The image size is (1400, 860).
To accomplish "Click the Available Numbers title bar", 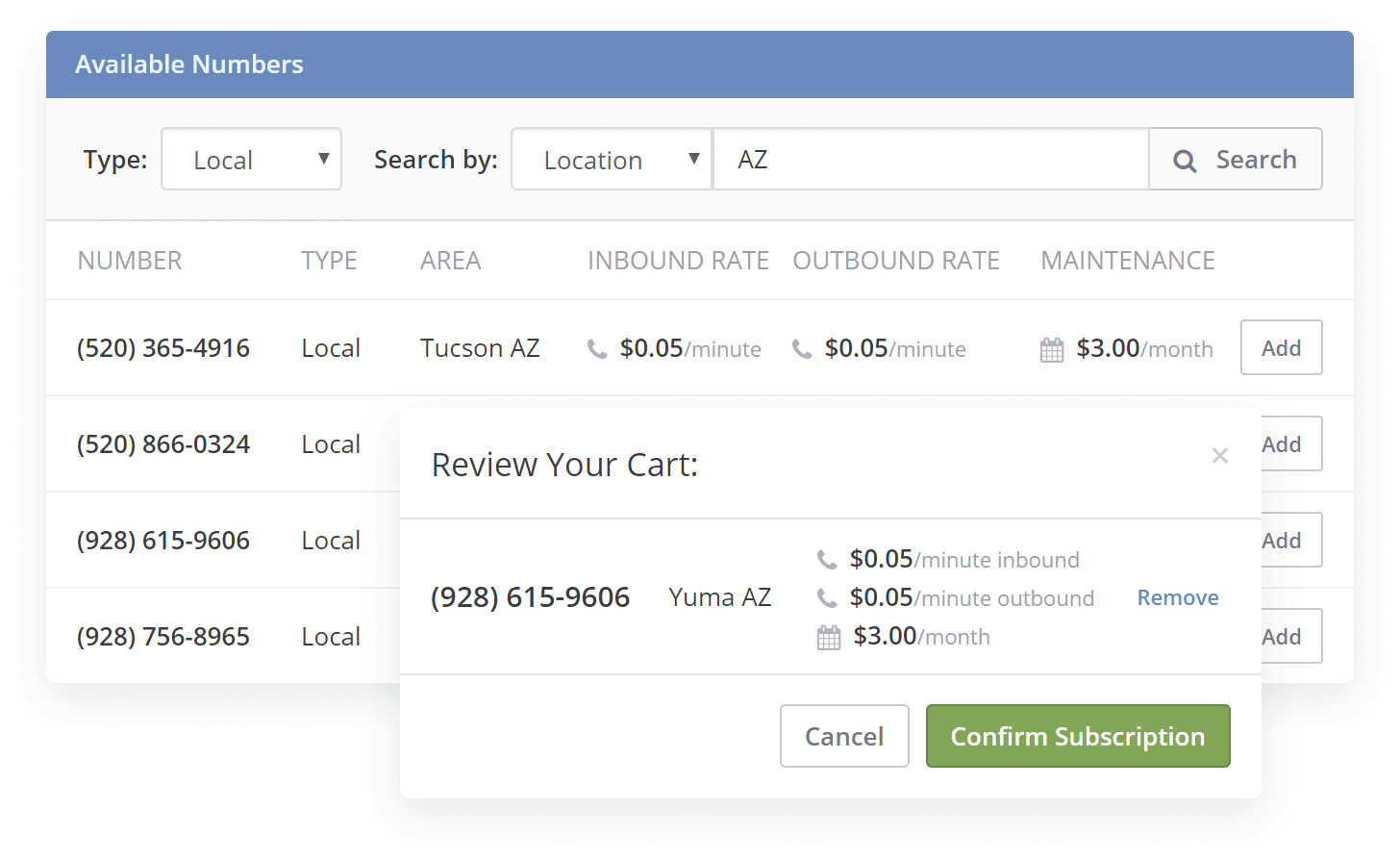I will click(x=188, y=63).
